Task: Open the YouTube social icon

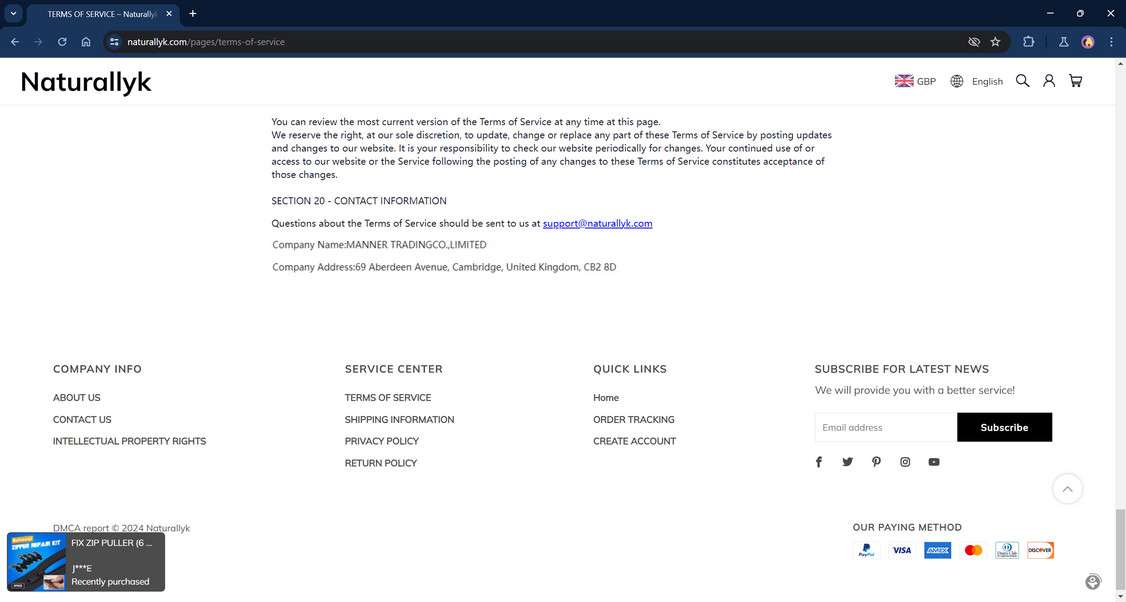Action: pos(934,462)
